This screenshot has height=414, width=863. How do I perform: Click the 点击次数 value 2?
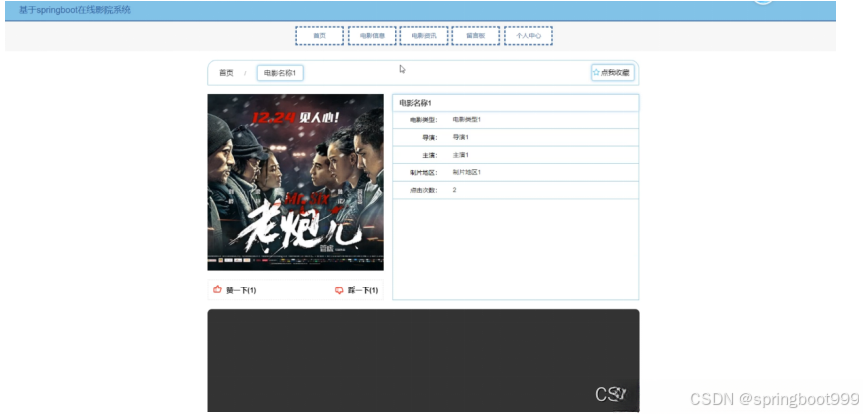click(455, 190)
